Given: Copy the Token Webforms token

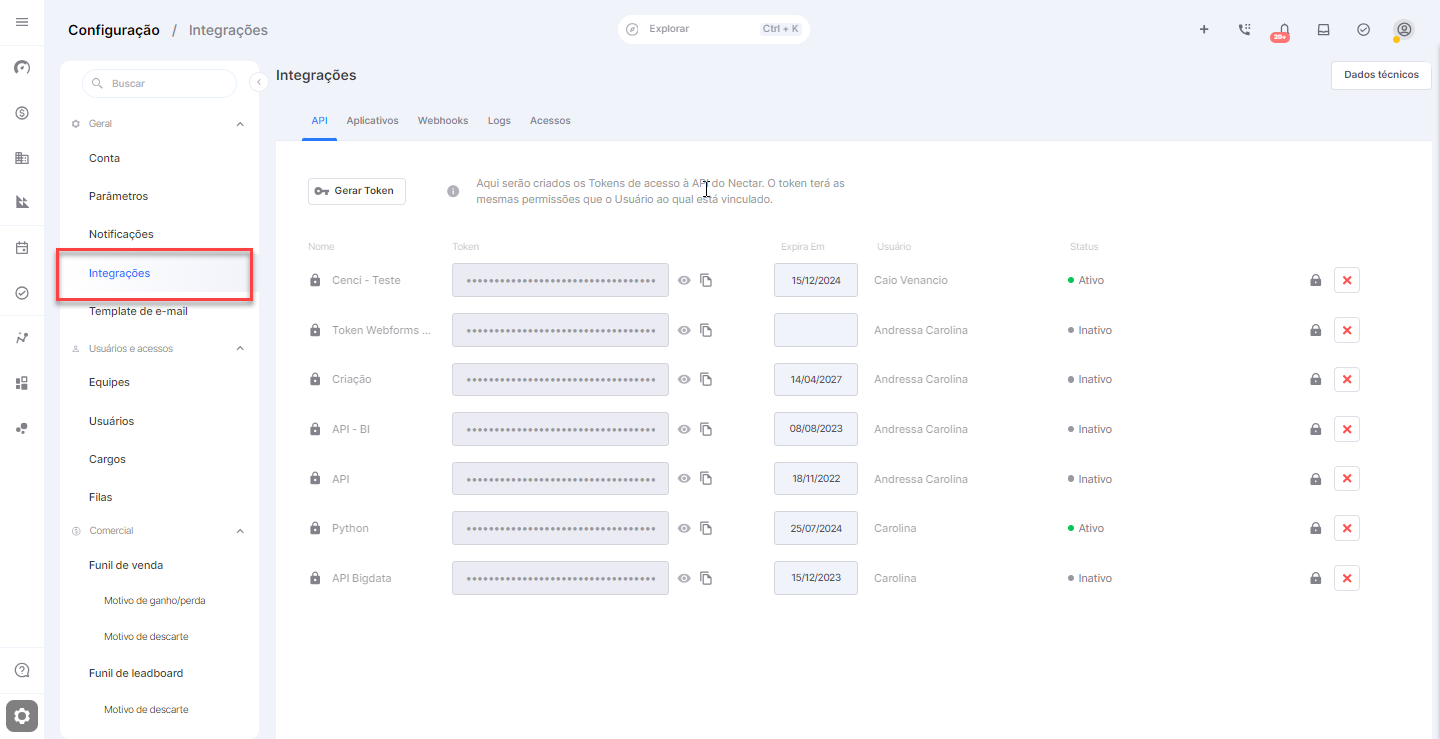Looking at the screenshot, I should (x=706, y=330).
